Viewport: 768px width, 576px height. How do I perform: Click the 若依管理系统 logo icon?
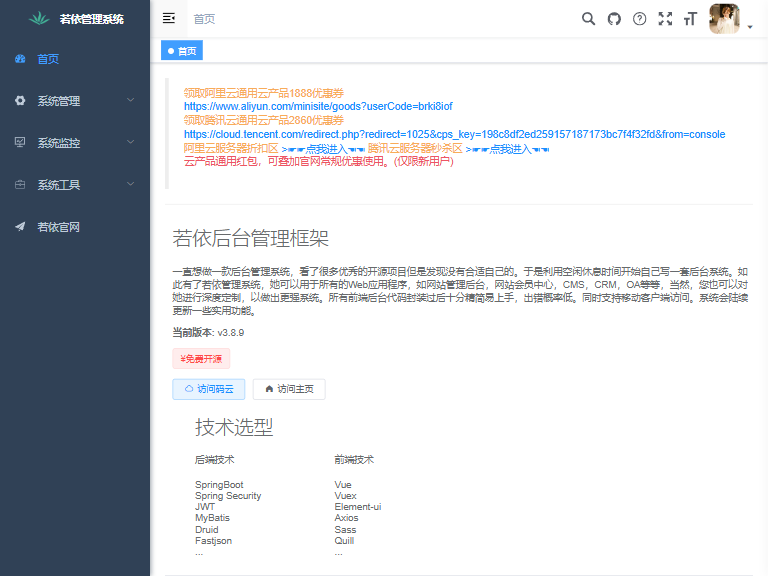coord(39,18)
